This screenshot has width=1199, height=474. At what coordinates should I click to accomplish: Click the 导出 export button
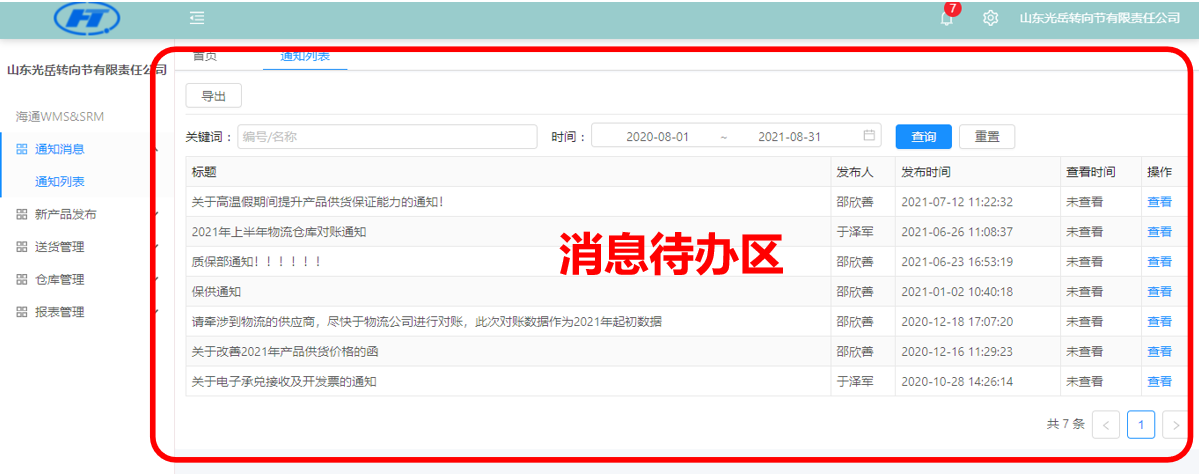click(214, 96)
